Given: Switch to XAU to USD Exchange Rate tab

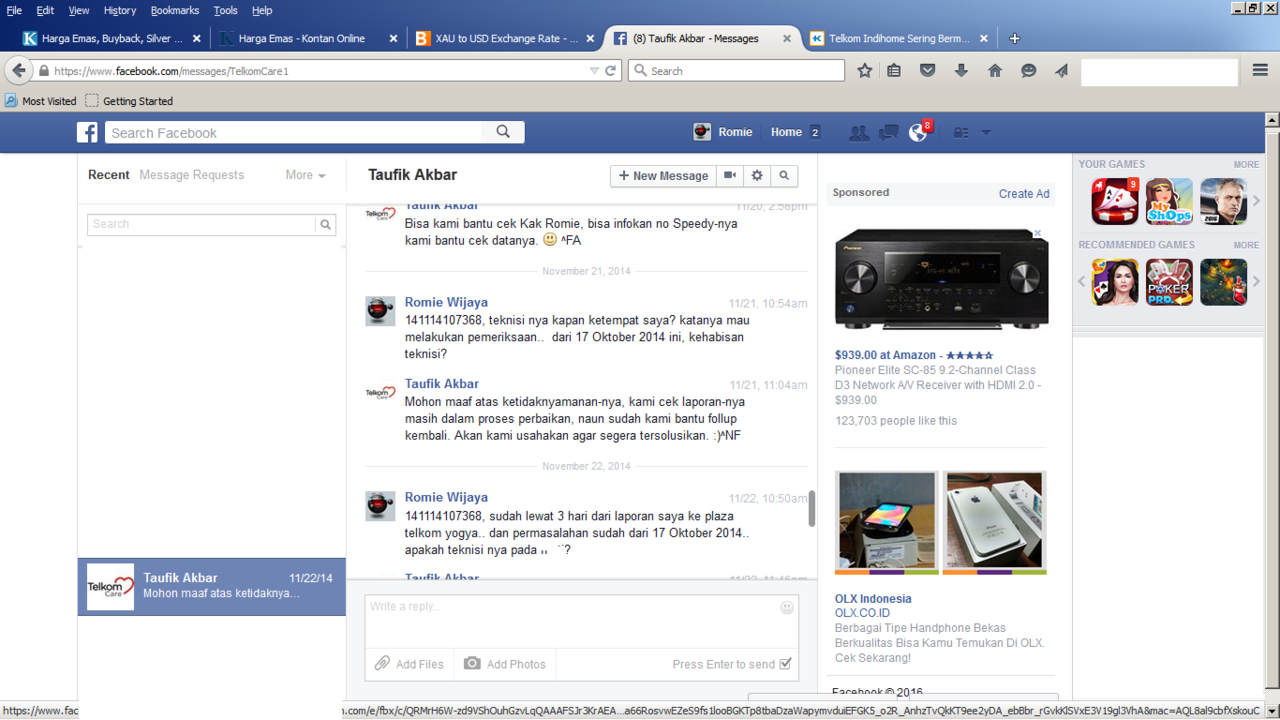Looking at the screenshot, I should (505, 39).
